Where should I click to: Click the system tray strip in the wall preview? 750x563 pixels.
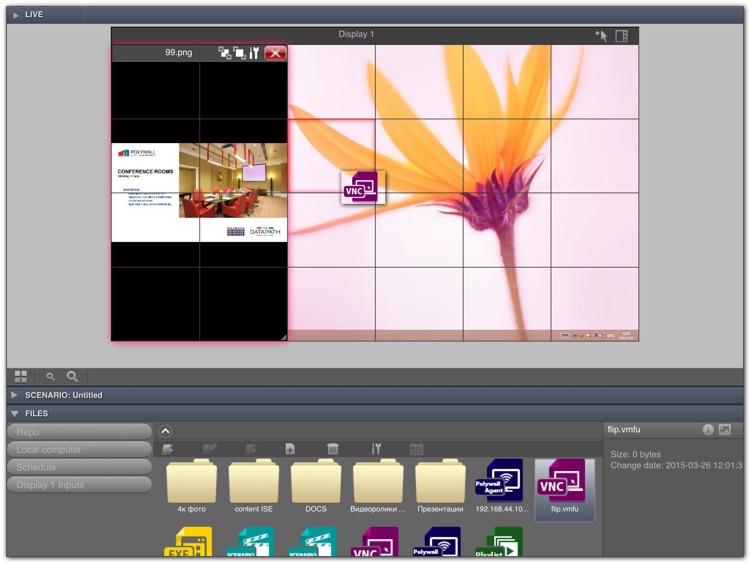[x=599, y=335]
